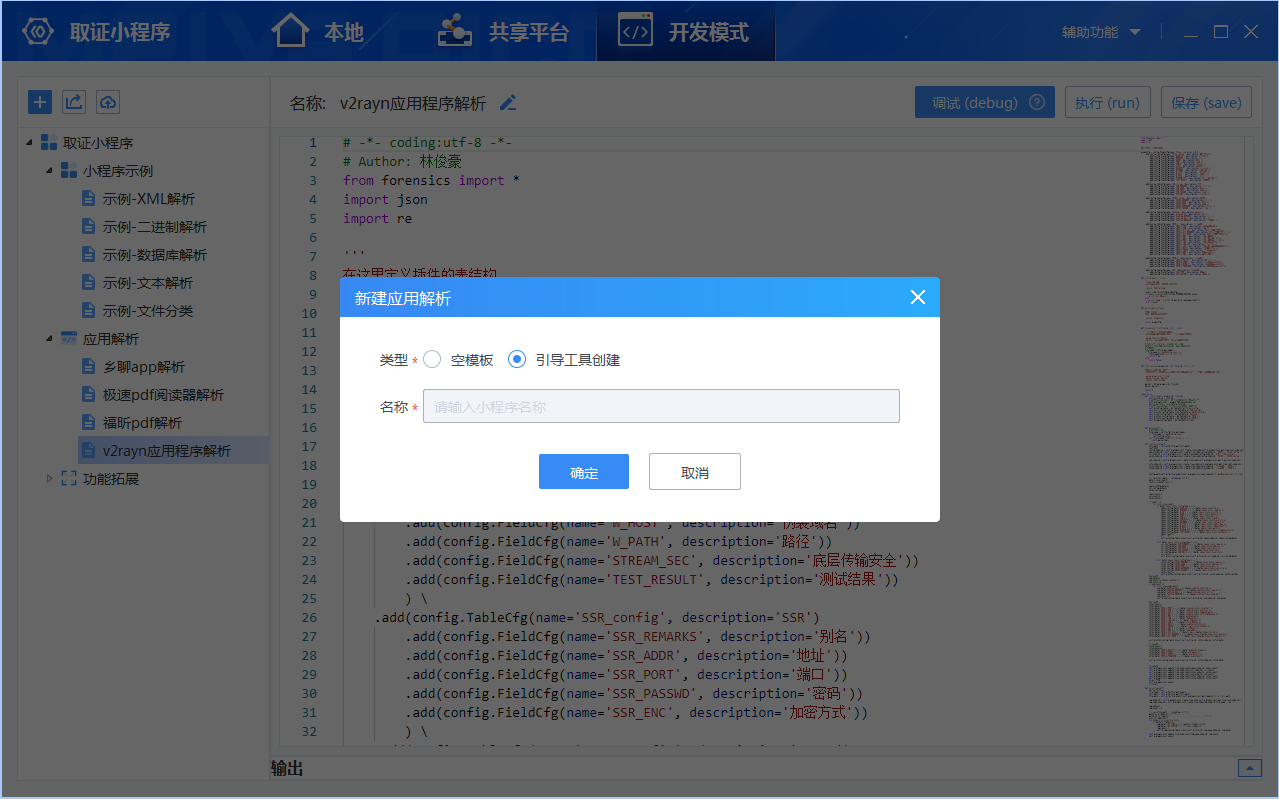Click the 保存 (save) button
This screenshot has width=1279, height=799.
[x=1205, y=101]
